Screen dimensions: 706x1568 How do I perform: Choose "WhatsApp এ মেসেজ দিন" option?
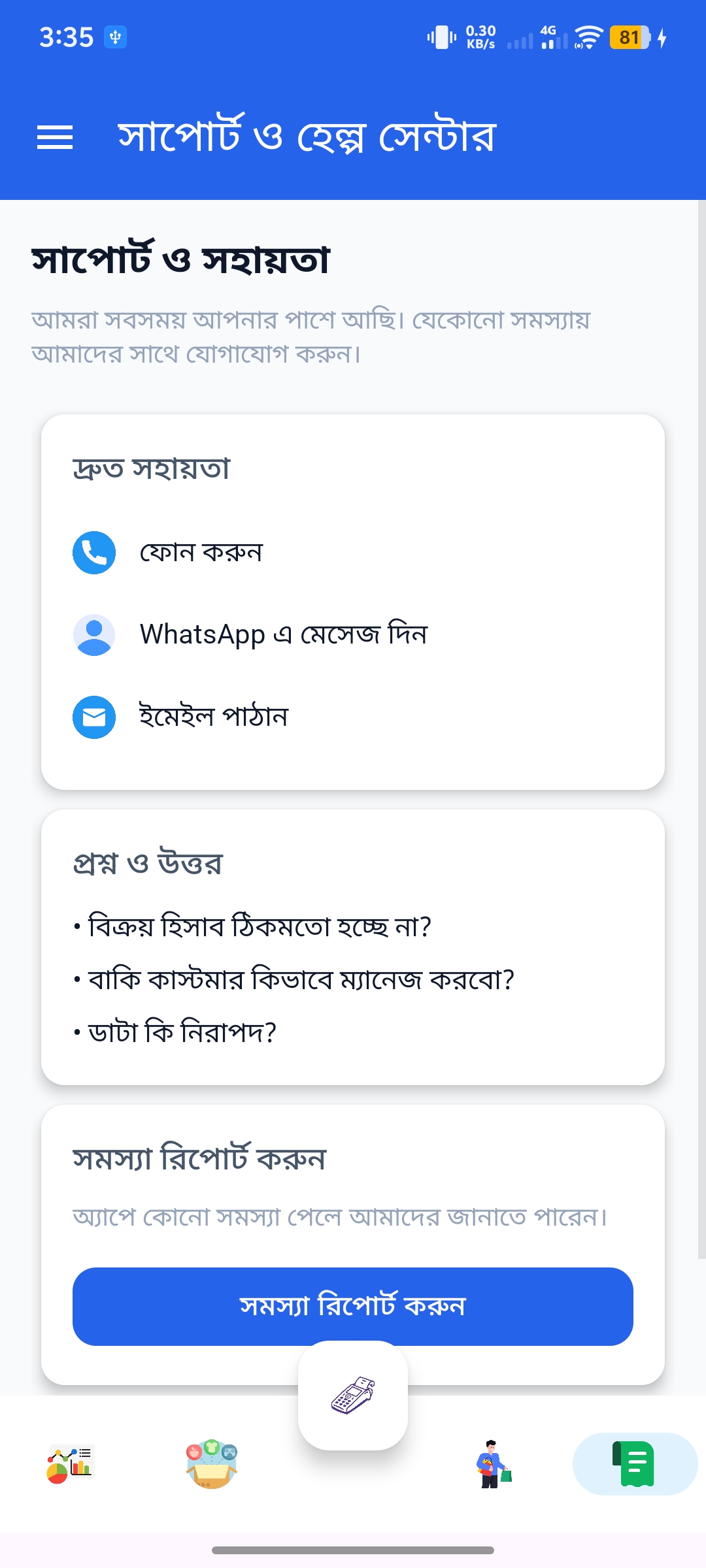284,635
